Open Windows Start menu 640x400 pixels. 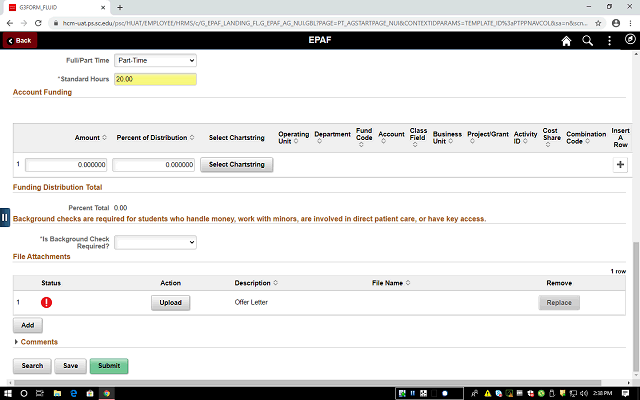7,393
